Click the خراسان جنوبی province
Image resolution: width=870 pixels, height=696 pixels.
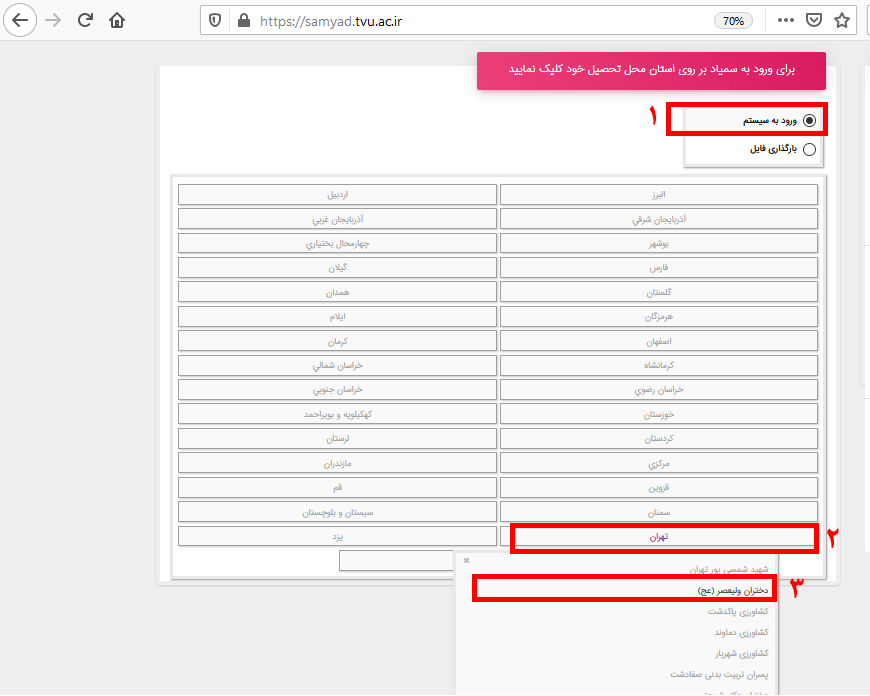coord(337,390)
